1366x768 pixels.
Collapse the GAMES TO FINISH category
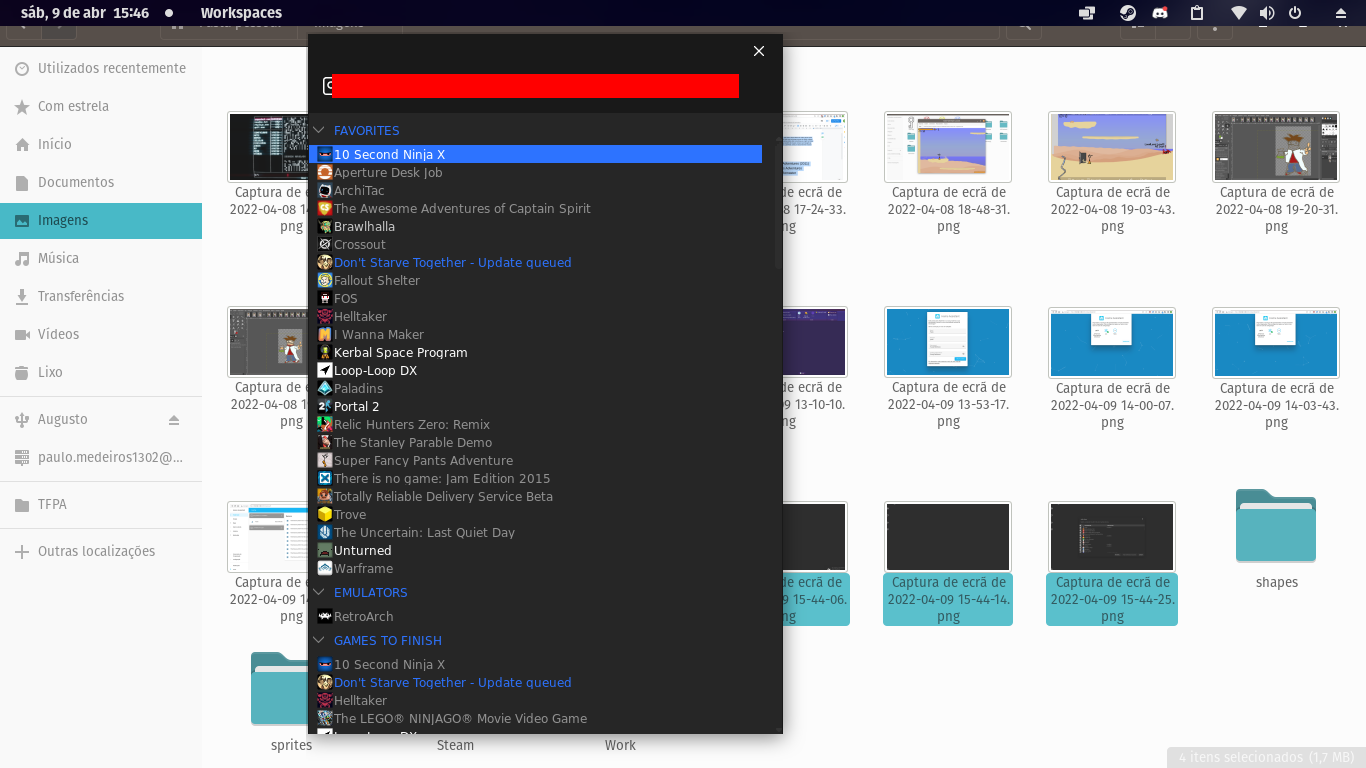319,640
